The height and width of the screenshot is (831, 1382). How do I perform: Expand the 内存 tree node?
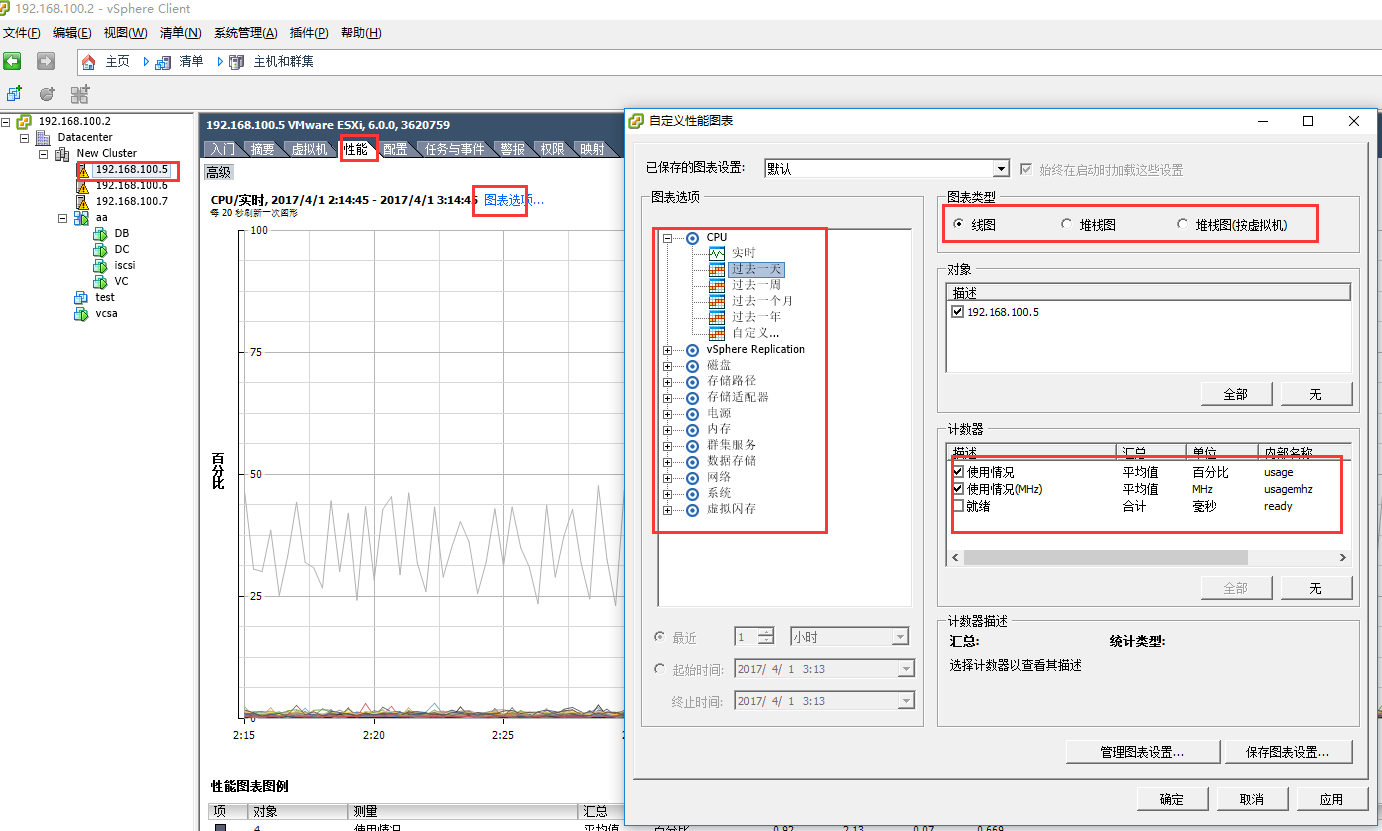[667, 430]
